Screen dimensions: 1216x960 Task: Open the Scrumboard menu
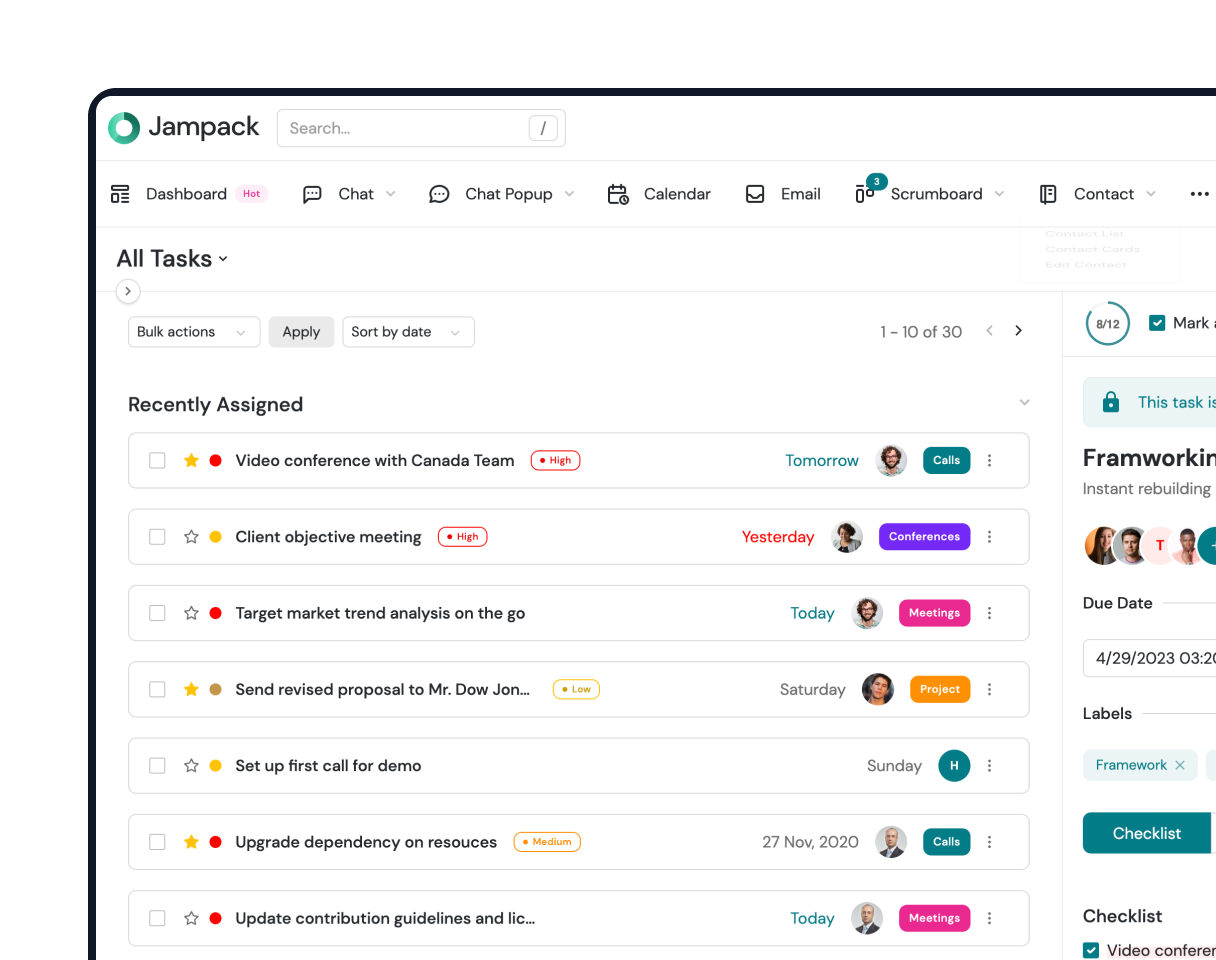[935, 194]
